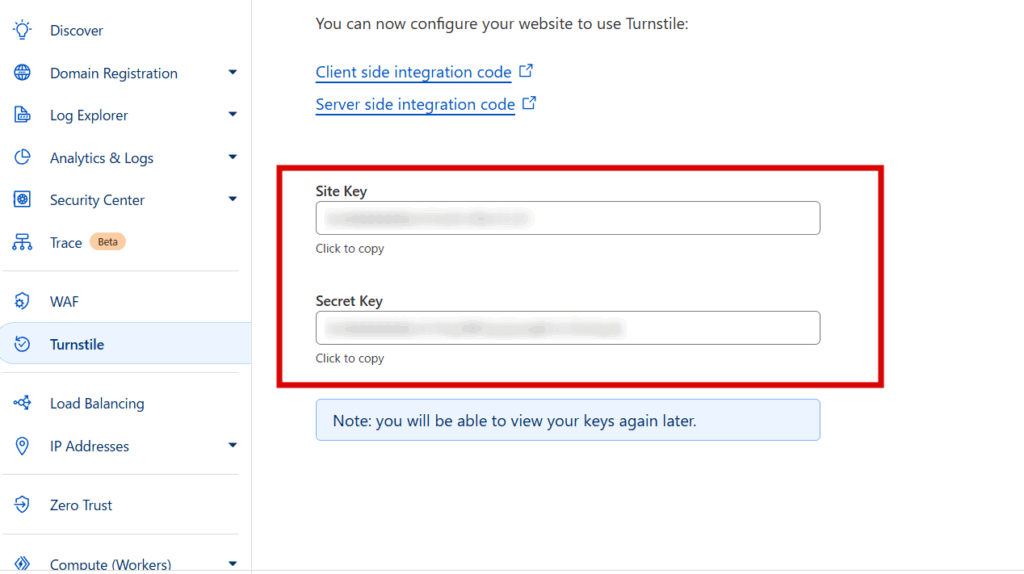The image size is (1024, 574).
Task: Click the Analytics & Logs pie chart icon
Action: tap(22, 158)
